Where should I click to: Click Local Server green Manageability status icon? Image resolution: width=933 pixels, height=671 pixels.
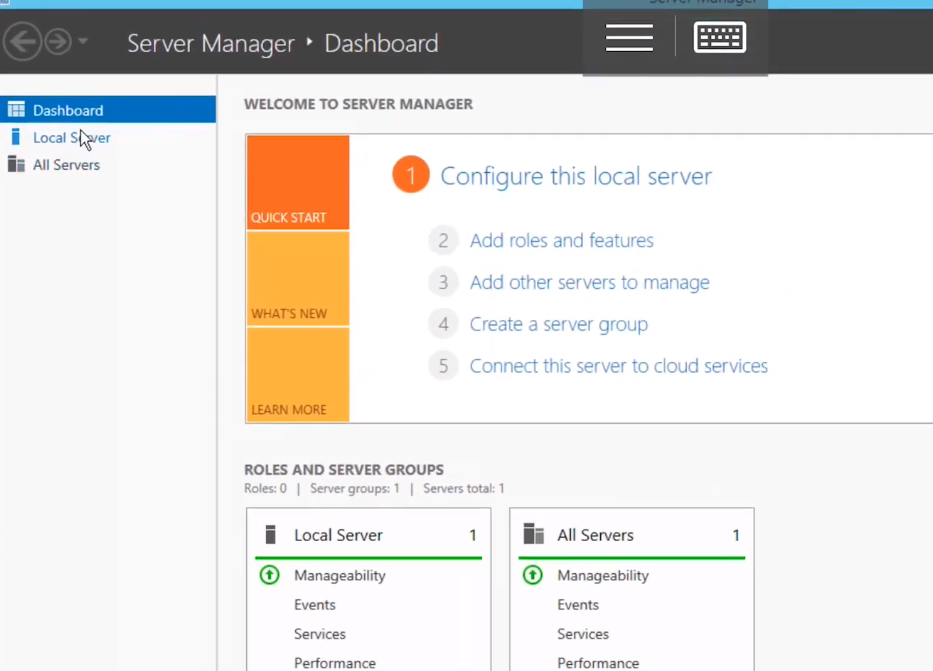[269, 576]
